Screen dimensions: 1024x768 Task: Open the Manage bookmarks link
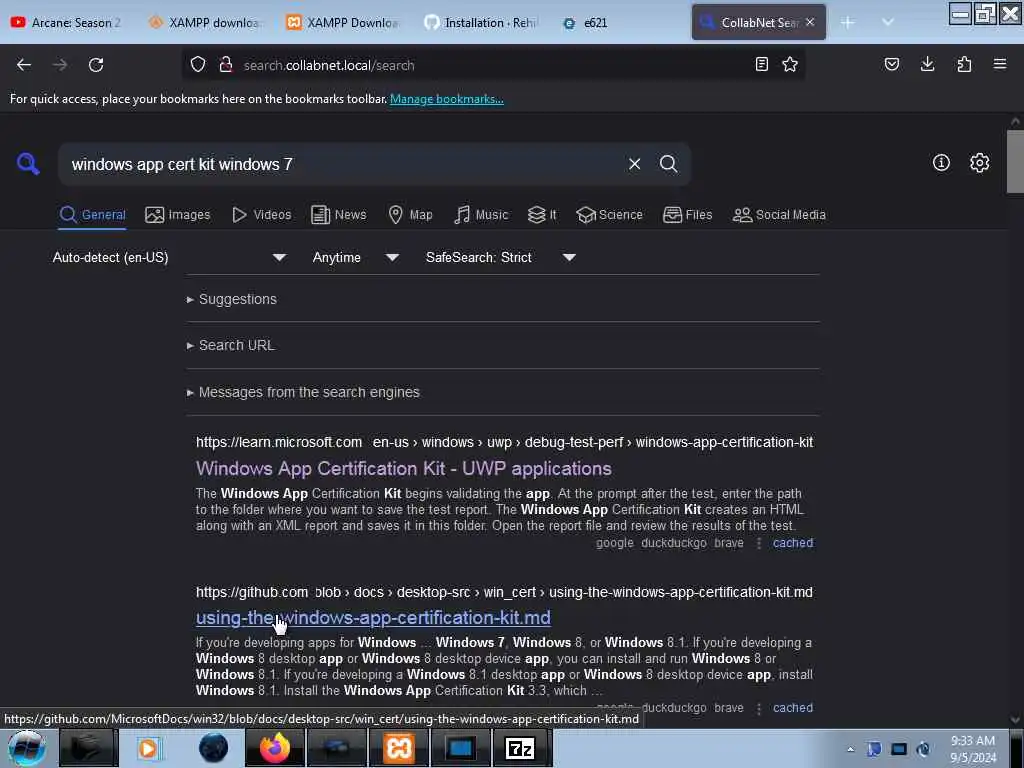pos(447,99)
